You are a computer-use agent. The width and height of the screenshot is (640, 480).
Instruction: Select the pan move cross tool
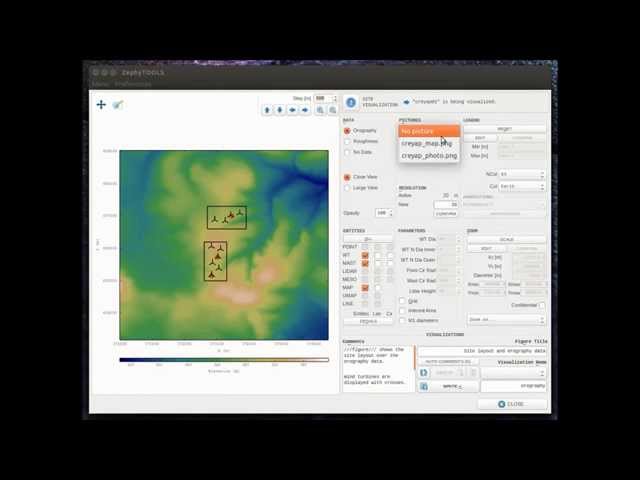(x=101, y=105)
